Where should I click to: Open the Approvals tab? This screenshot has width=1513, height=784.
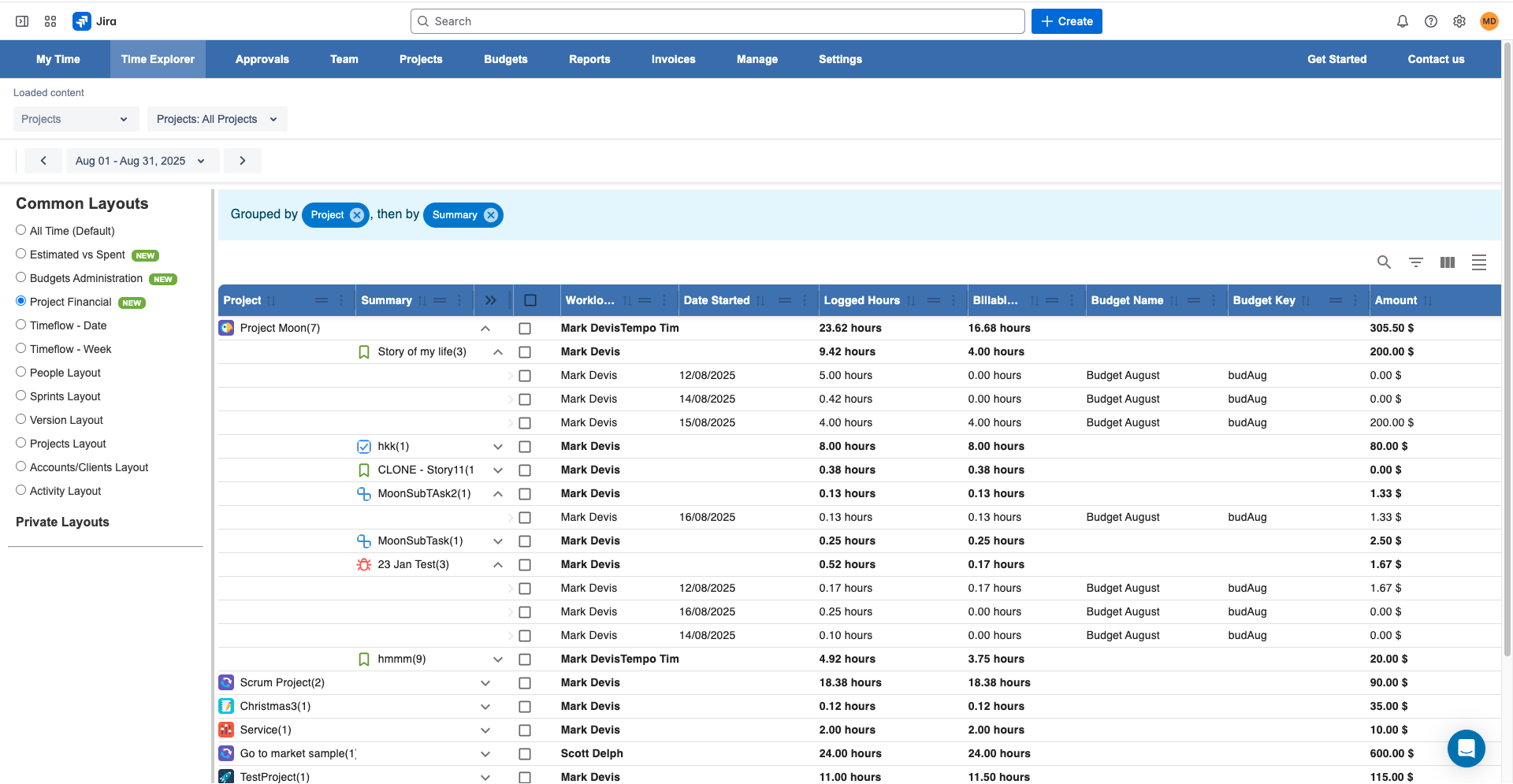(x=262, y=59)
